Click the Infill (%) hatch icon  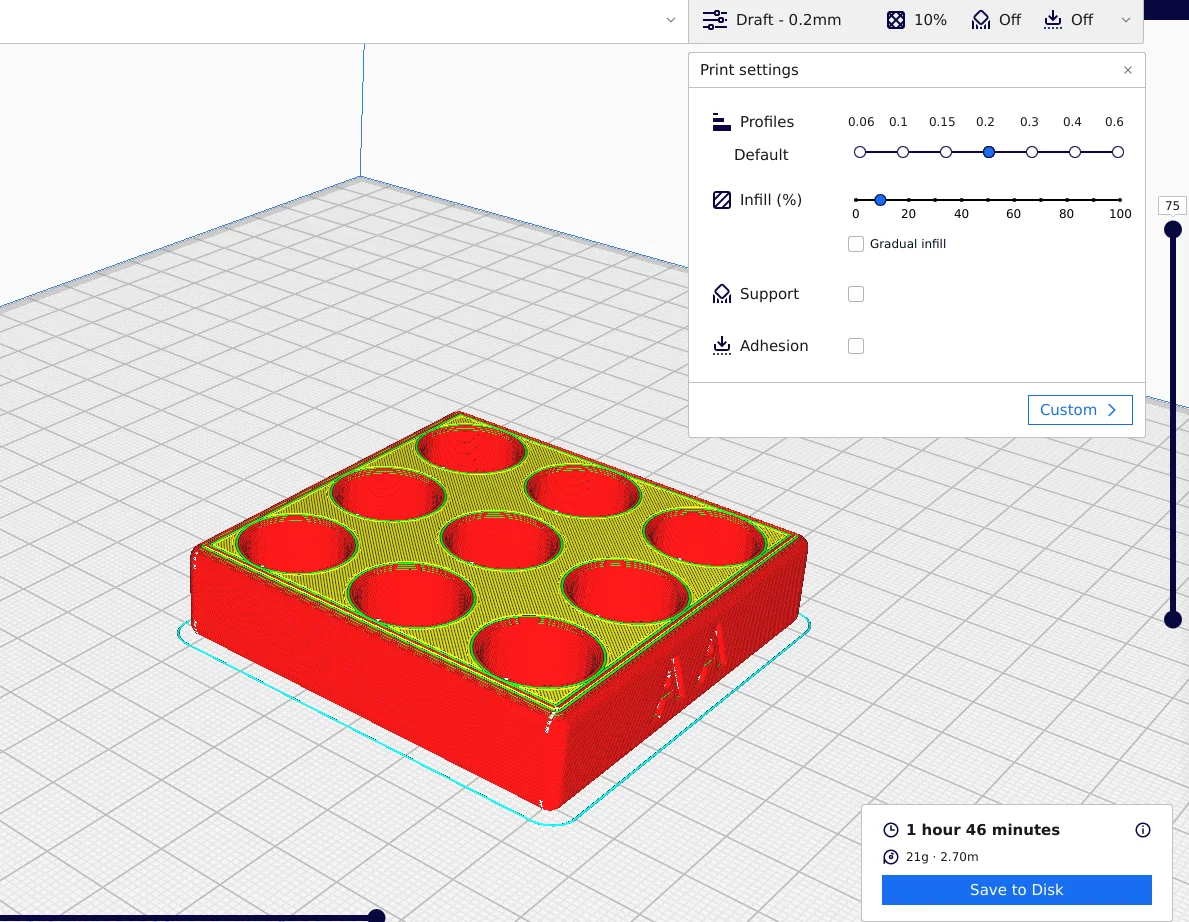pyautogui.click(x=722, y=200)
